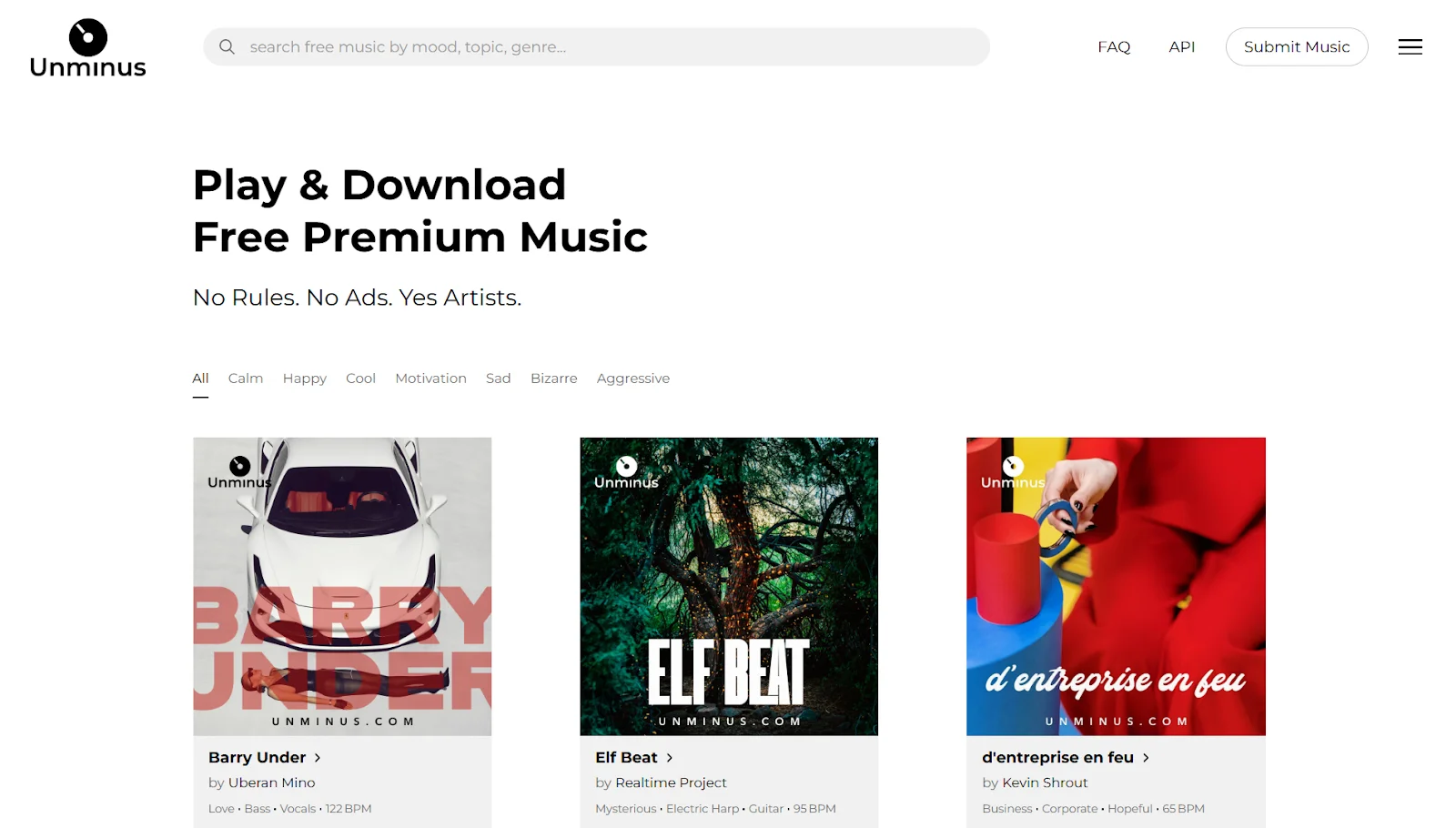The image size is (1456, 828).
Task: Expand the chevron next to d'entreprise en feu
Action: click(x=1146, y=757)
